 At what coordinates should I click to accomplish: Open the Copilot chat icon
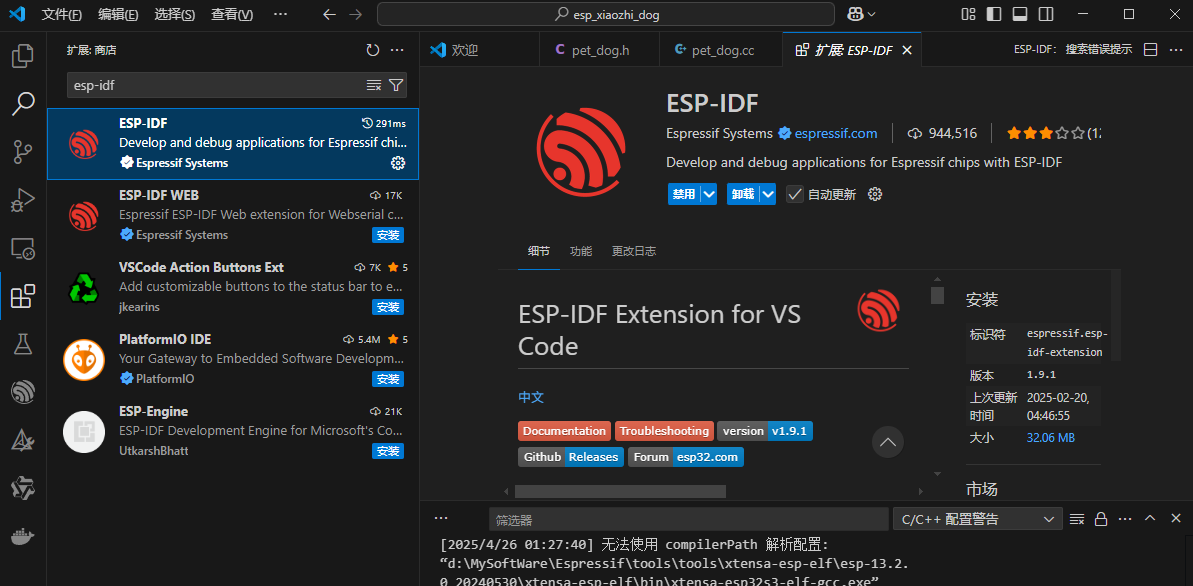(855, 14)
